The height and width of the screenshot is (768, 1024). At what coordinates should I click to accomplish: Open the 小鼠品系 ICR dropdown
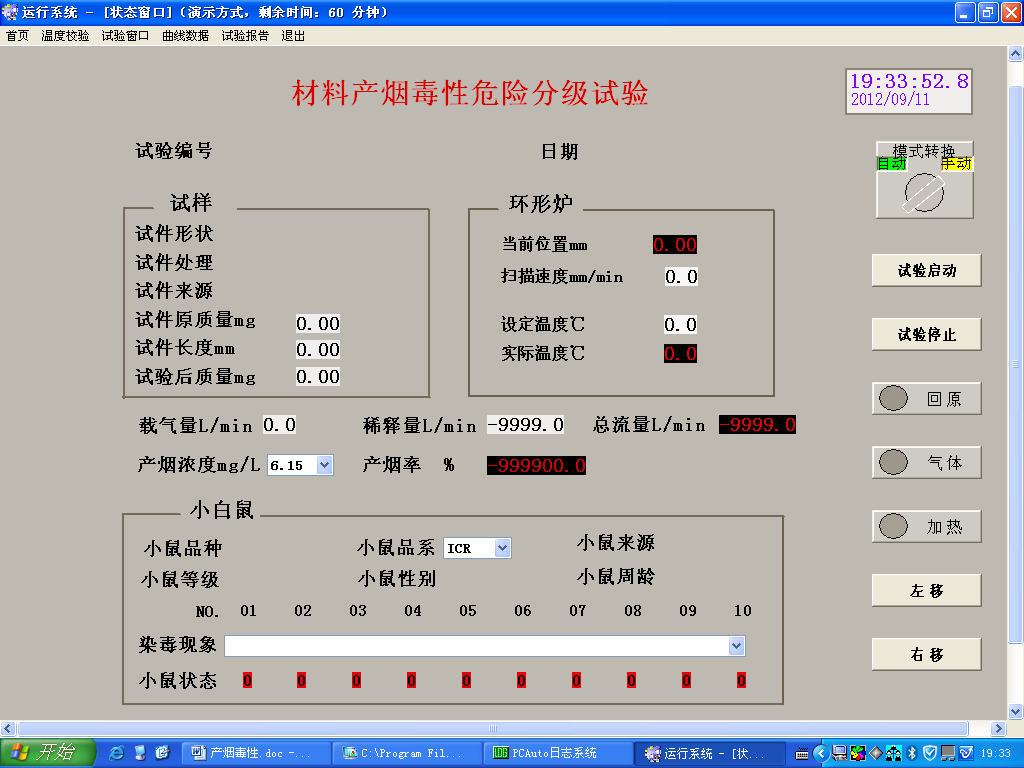tap(502, 548)
